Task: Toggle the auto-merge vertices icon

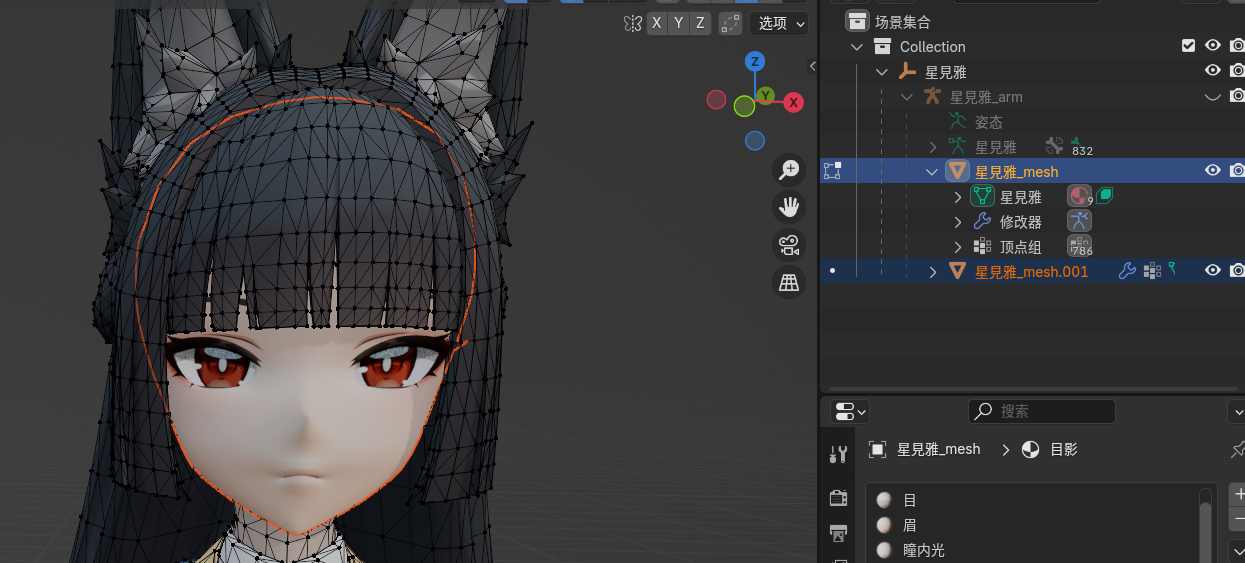Action: pyautogui.click(x=731, y=23)
